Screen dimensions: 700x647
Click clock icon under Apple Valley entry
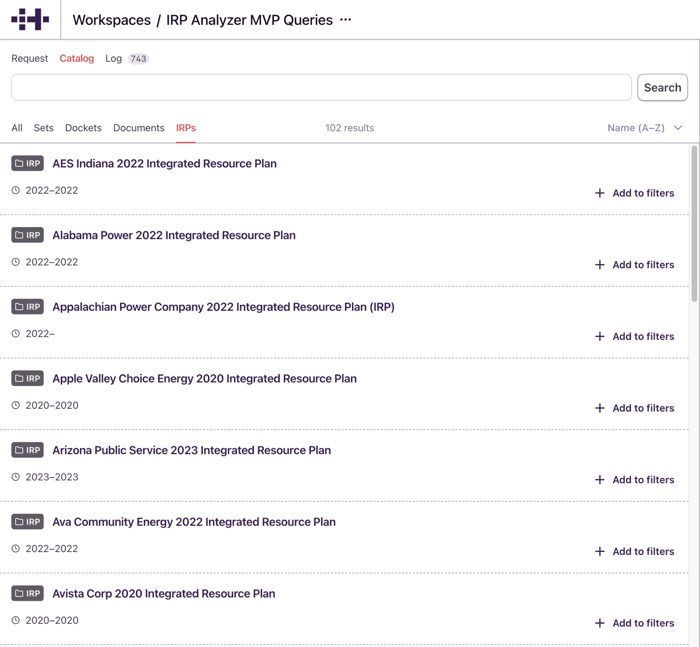tap(16, 405)
